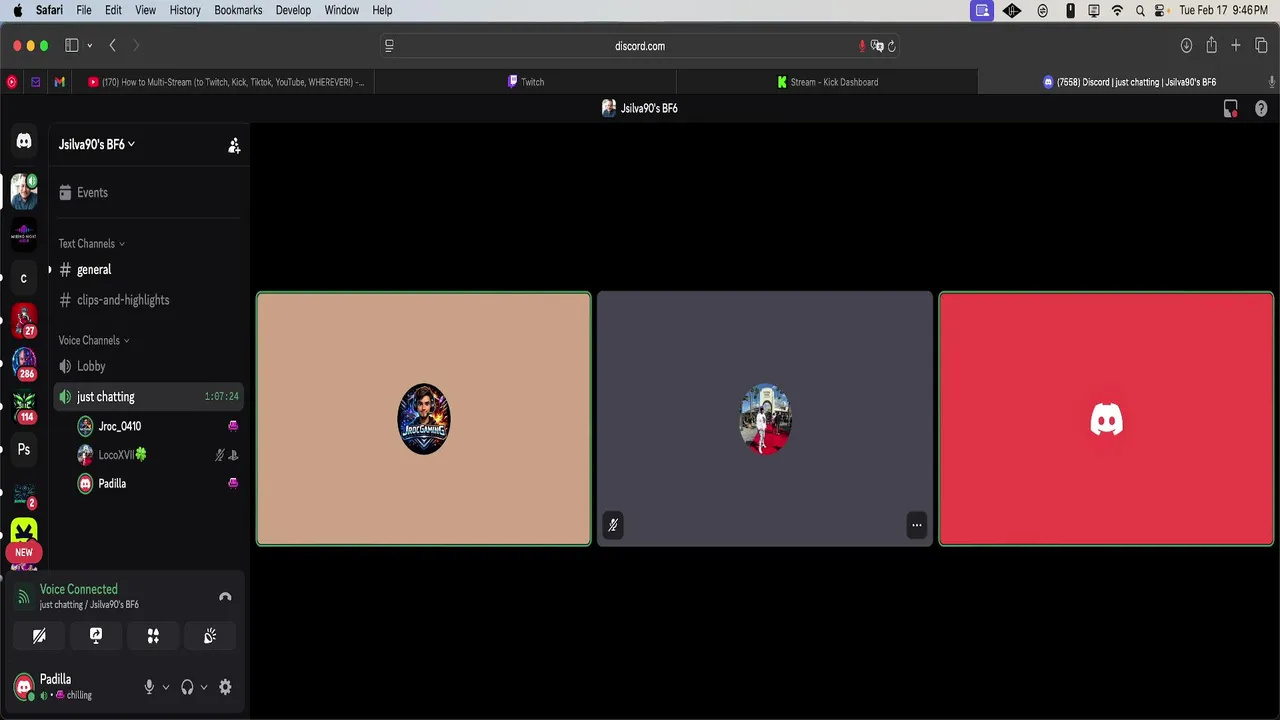
Task: Click Wi-Fi icon in menu bar
Action: [1117, 10]
